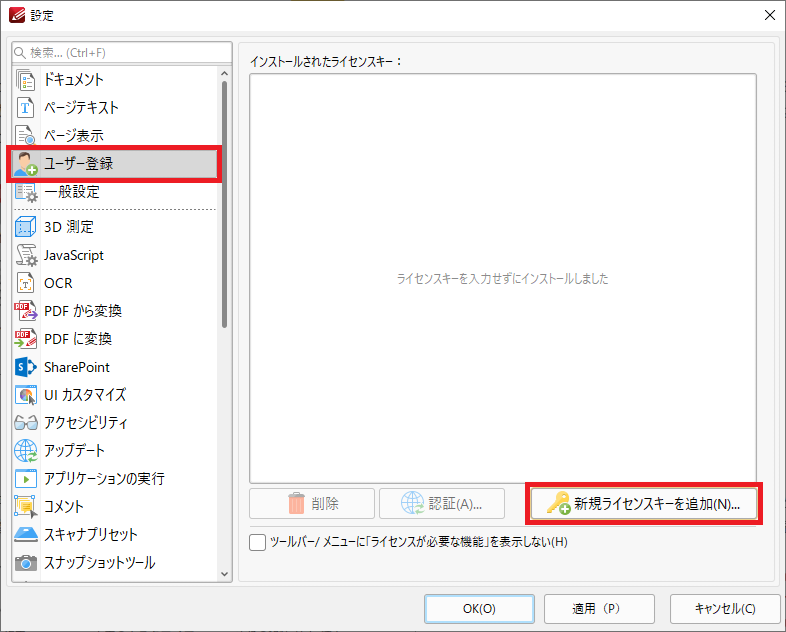
Task: Open PDF から変換 label
Action: (x=83, y=311)
